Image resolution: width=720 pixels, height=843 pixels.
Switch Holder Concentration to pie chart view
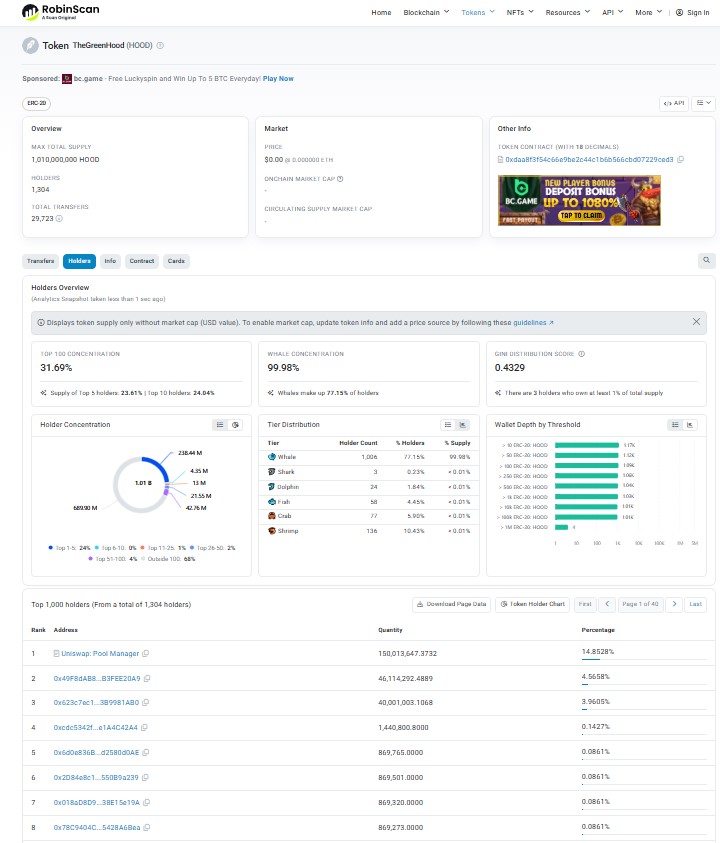click(x=235, y=425)
